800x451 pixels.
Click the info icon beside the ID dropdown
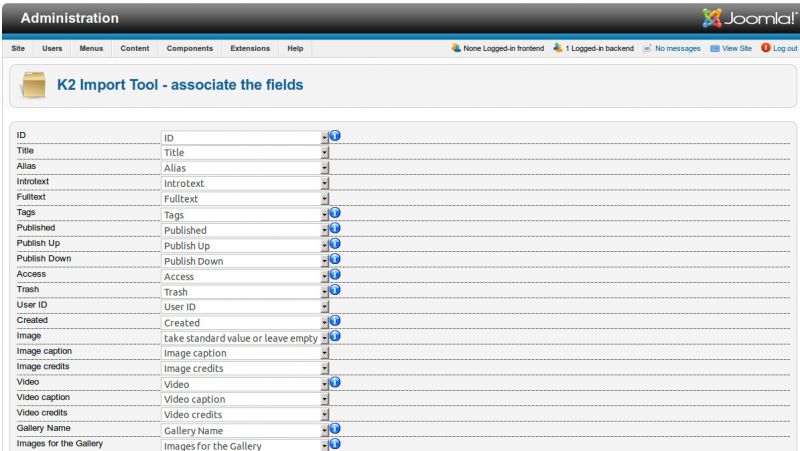pyautogui.click(x=335, y=136)
